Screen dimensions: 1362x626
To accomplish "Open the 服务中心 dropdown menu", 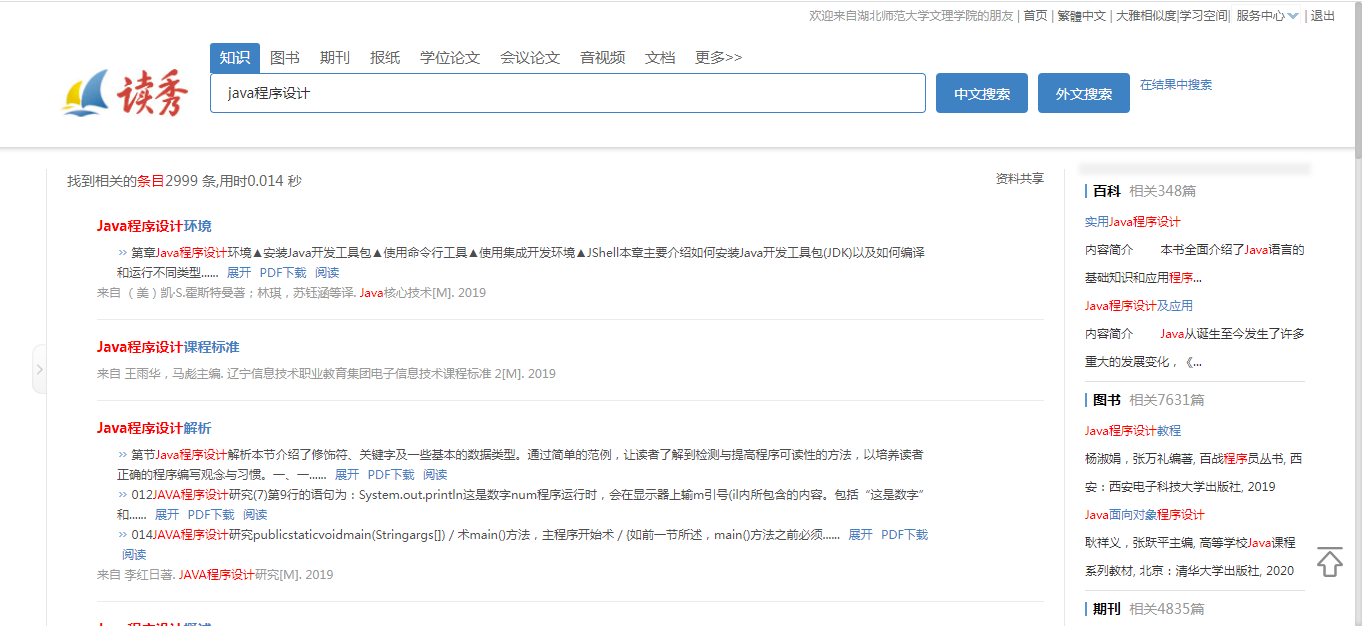I will (x=1266, y=16).
